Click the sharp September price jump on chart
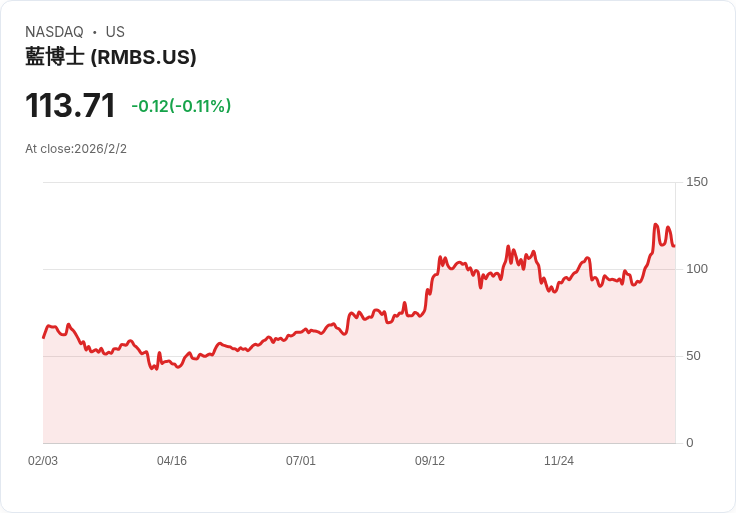The width and height of the screenshot is (736, 513). coord(433,279)
